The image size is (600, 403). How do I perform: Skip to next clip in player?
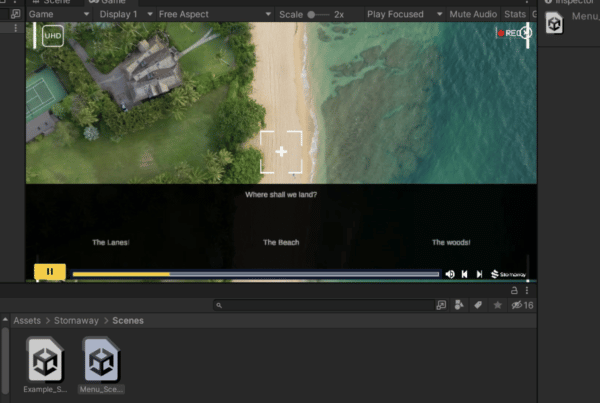[x=479, y=274]
